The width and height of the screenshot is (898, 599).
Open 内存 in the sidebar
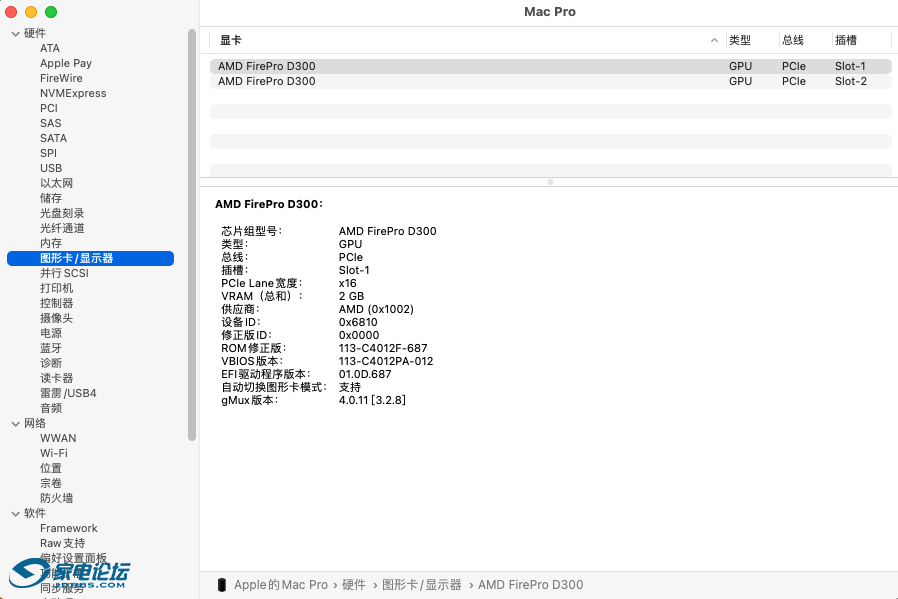click(x=51, y=243)
